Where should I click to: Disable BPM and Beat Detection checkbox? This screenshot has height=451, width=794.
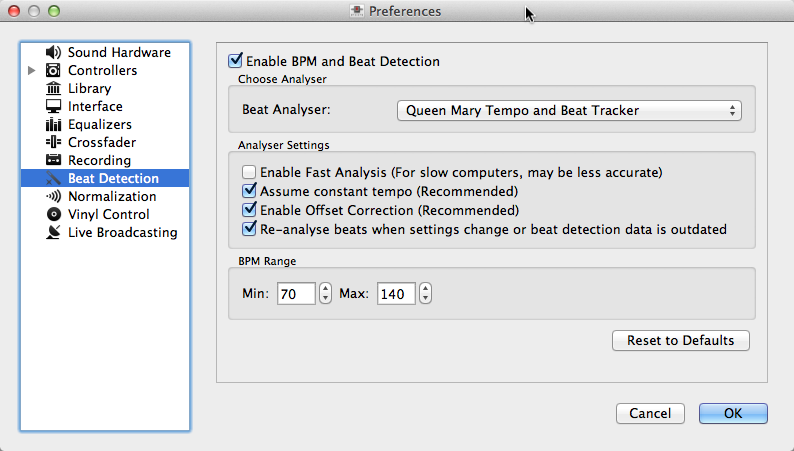point(235,61)
